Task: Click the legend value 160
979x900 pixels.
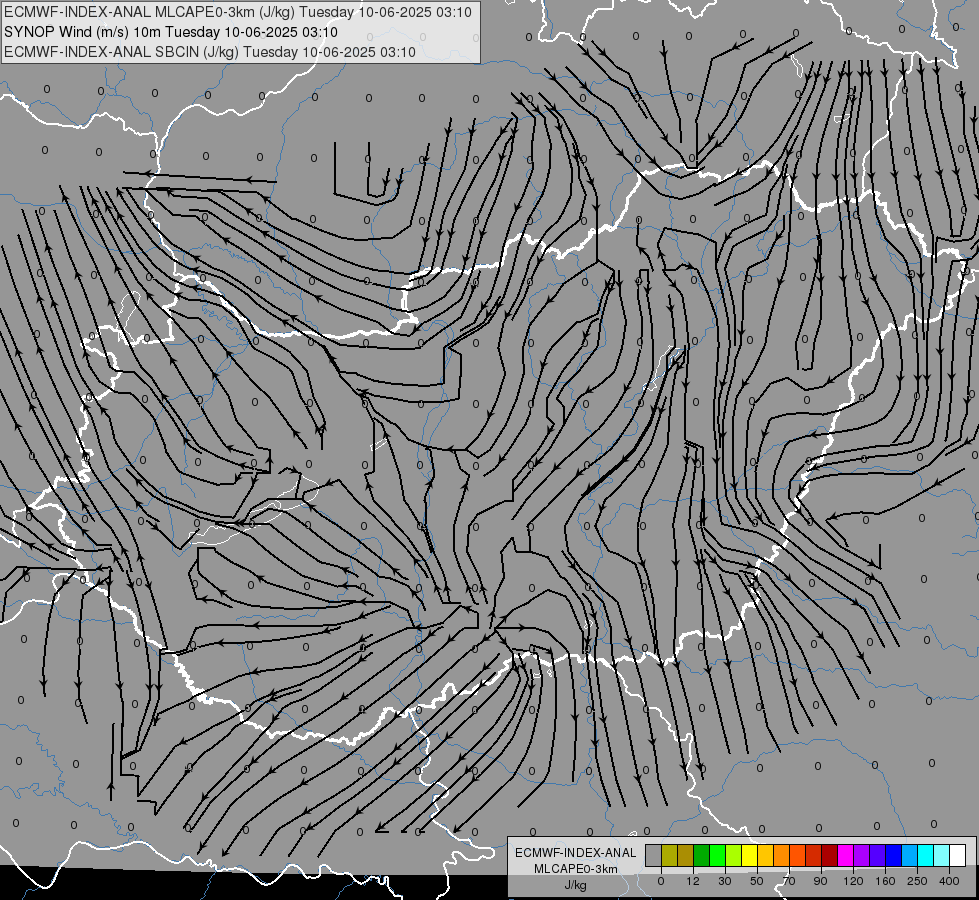Action: [x=885, y=881]
